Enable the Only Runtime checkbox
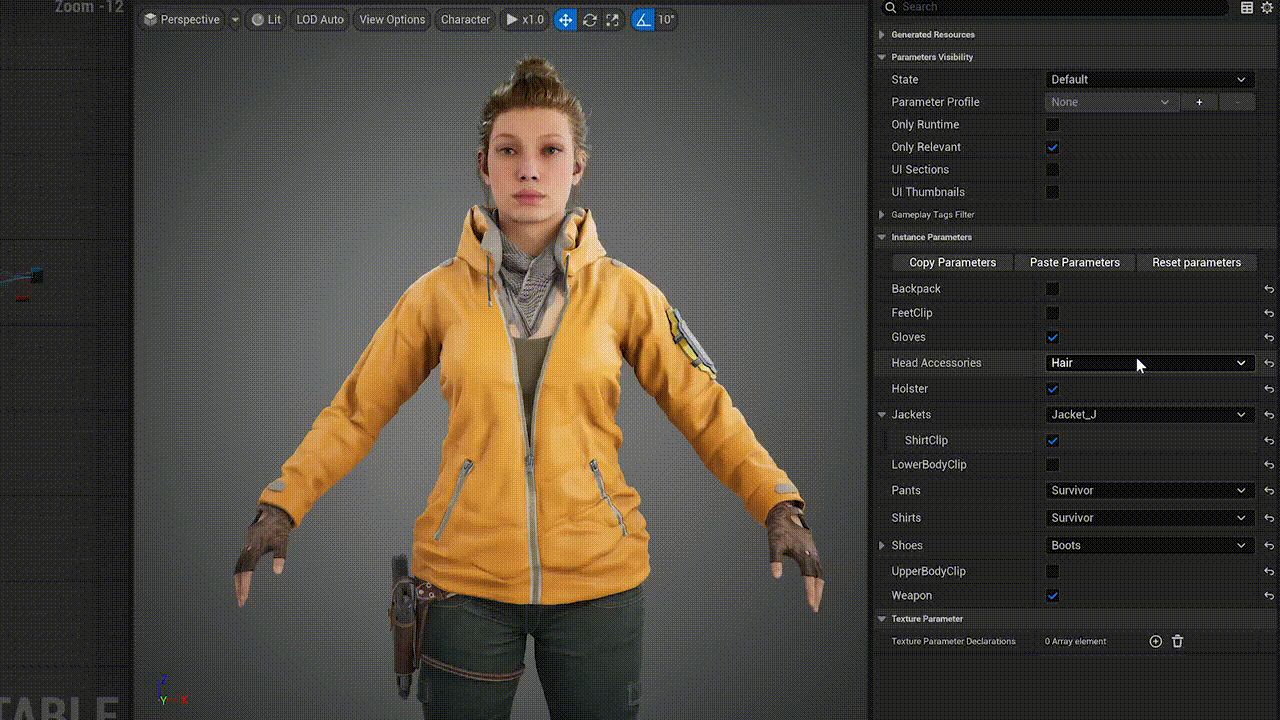The image size is (1280, 720). [1052, 125]
